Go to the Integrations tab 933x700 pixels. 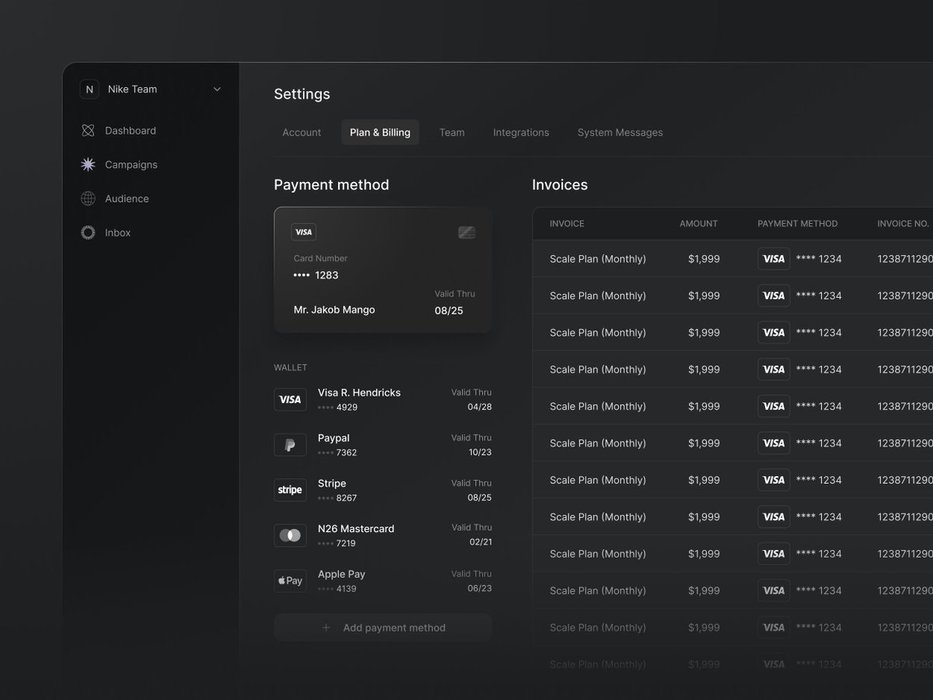click(x=521, y=133)
